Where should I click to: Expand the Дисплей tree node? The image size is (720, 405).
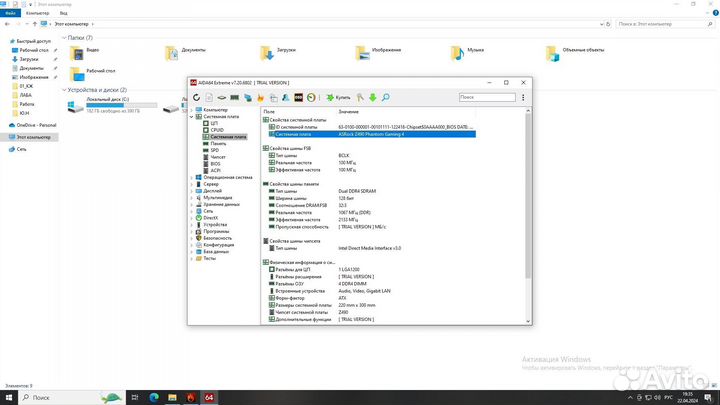pos(191,191)
